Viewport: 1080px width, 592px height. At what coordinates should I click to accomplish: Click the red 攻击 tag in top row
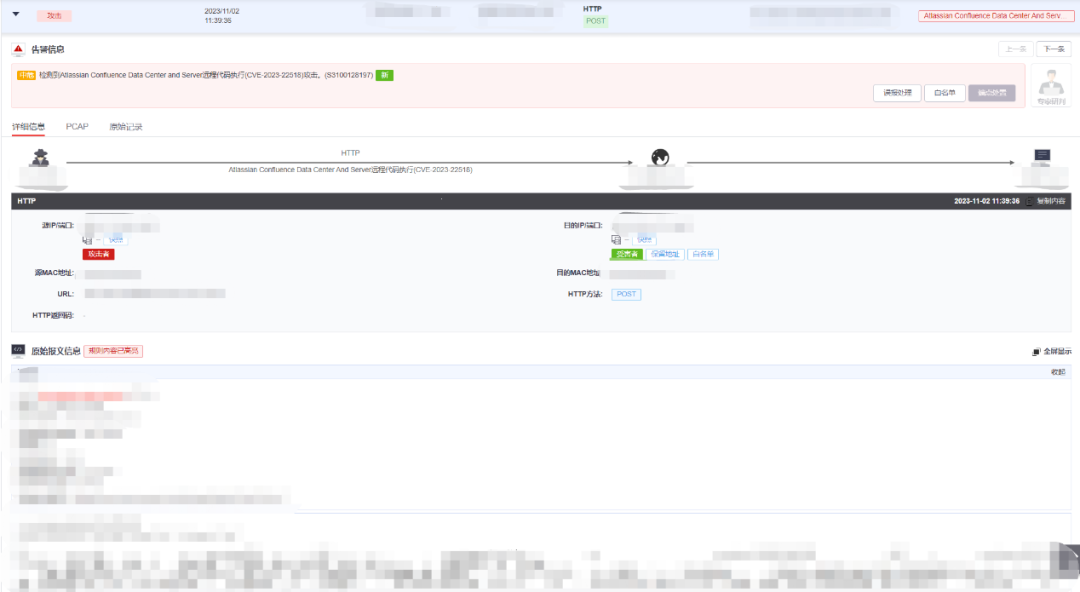[54, 15]
